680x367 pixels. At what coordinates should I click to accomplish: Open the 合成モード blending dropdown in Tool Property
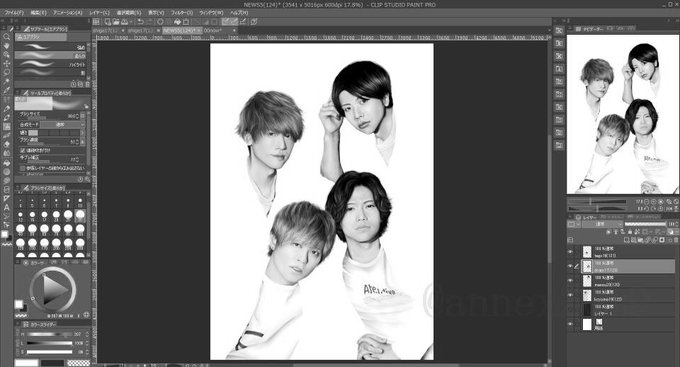(63, 125)
